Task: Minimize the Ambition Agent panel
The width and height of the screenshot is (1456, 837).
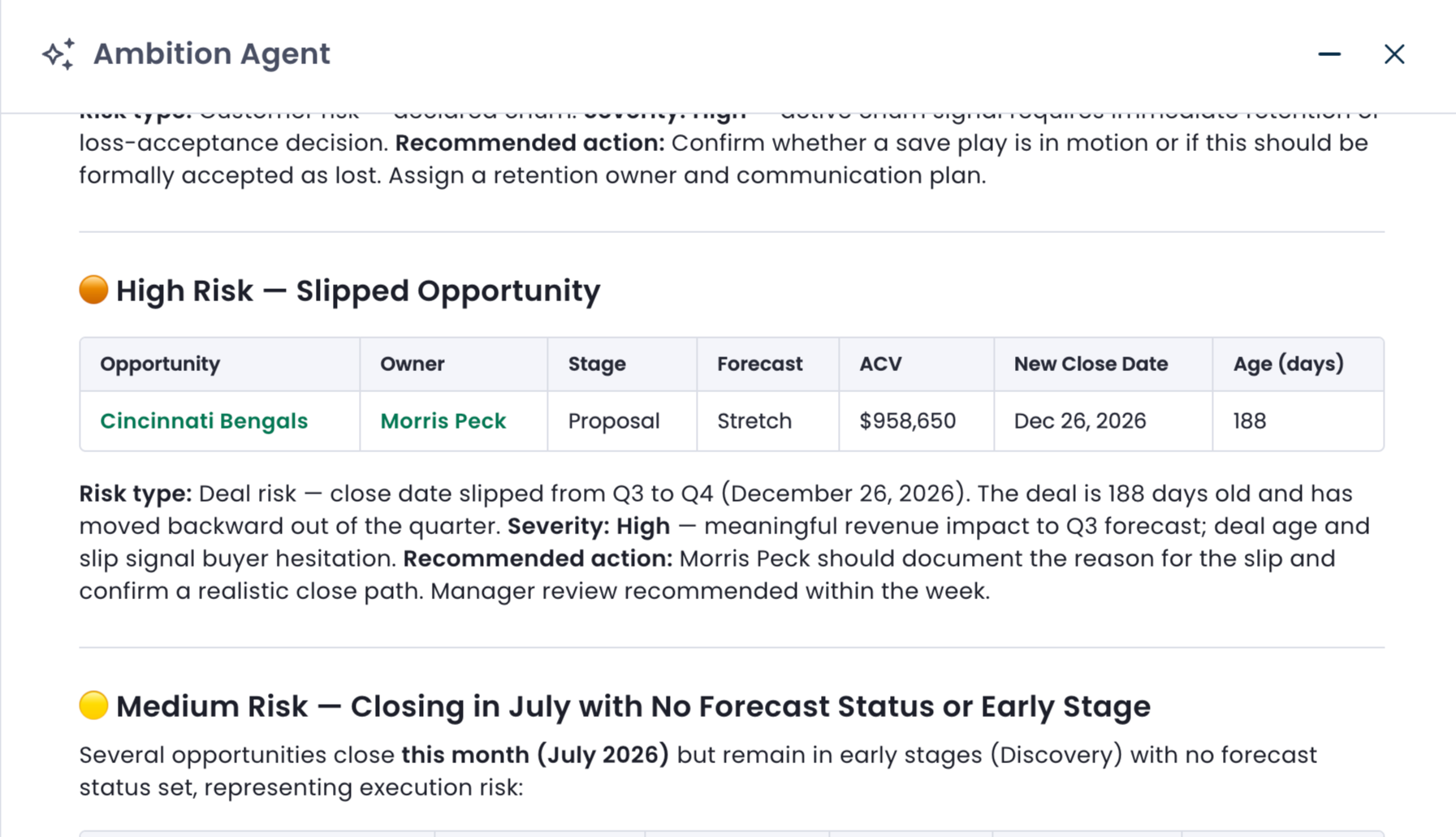Action: [x=1329, y=54]
